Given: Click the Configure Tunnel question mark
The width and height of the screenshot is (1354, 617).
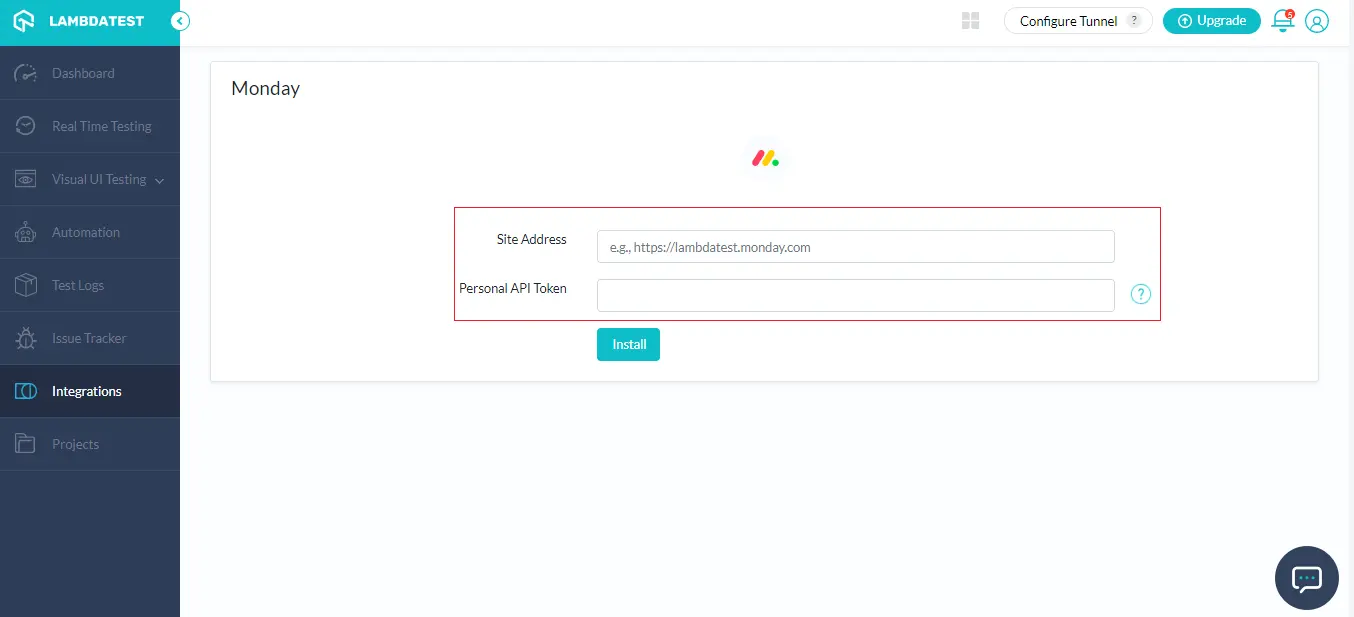Looking at the screenshot, I should point(1135,20).
